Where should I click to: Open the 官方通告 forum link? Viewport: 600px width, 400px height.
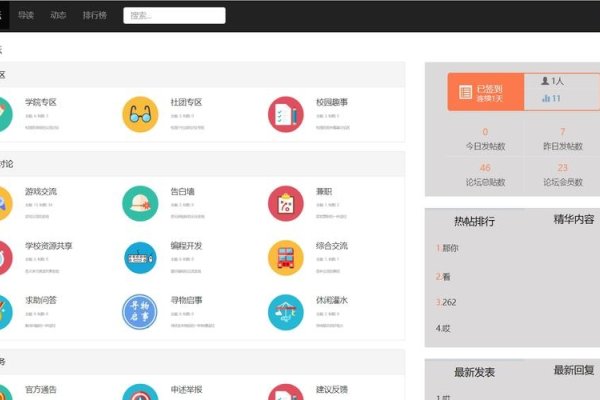[x=41, y=390]
